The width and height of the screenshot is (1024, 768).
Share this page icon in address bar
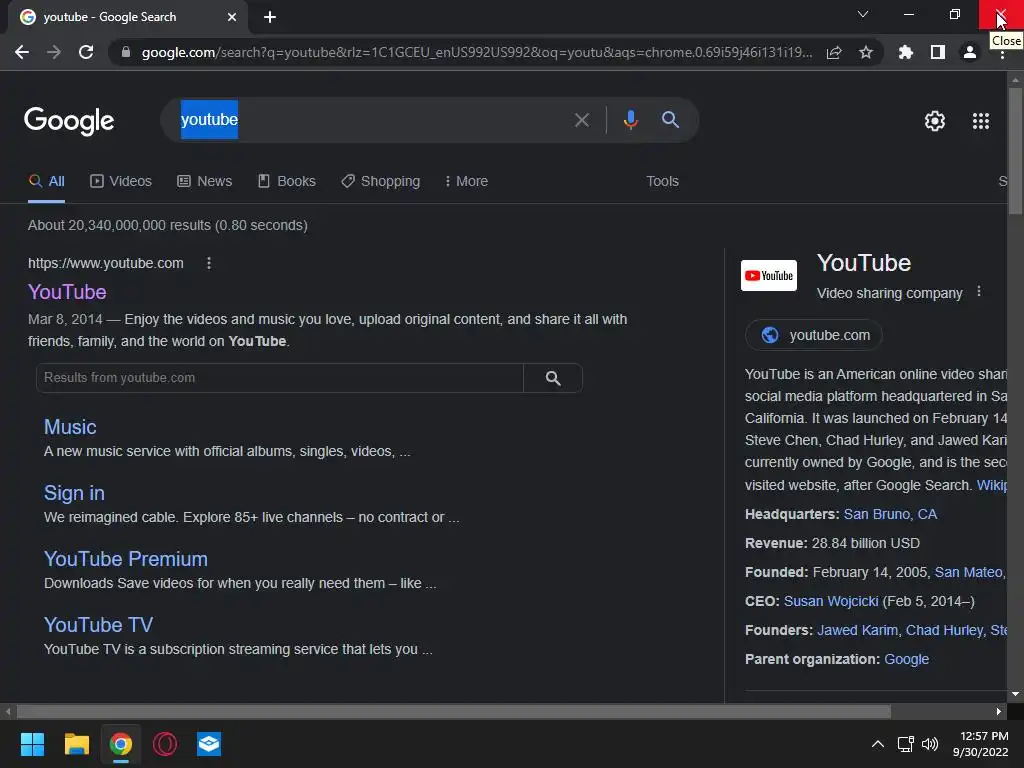tap(834, 52)
